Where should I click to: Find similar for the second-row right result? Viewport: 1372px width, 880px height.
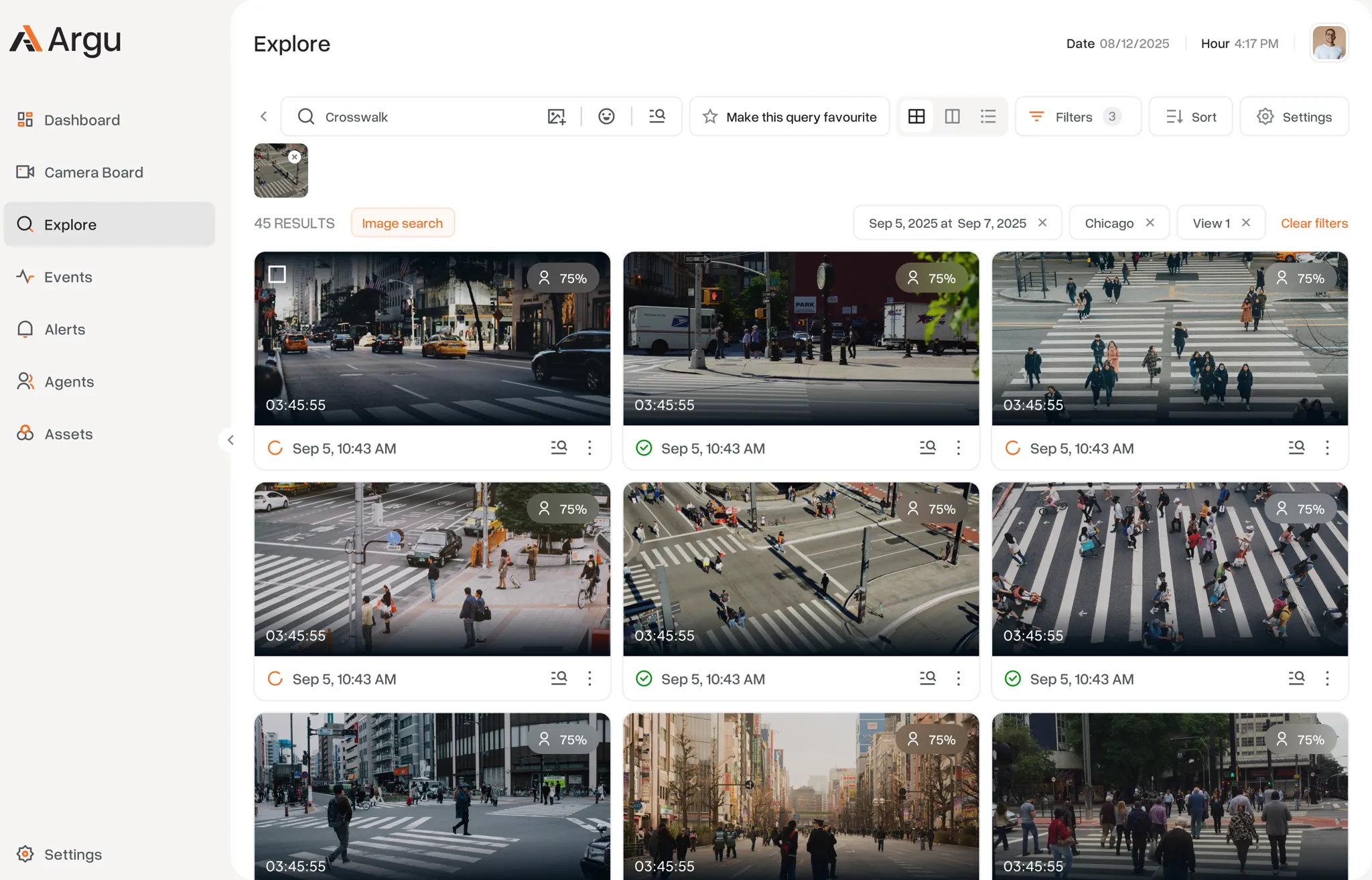point(1296,678)
